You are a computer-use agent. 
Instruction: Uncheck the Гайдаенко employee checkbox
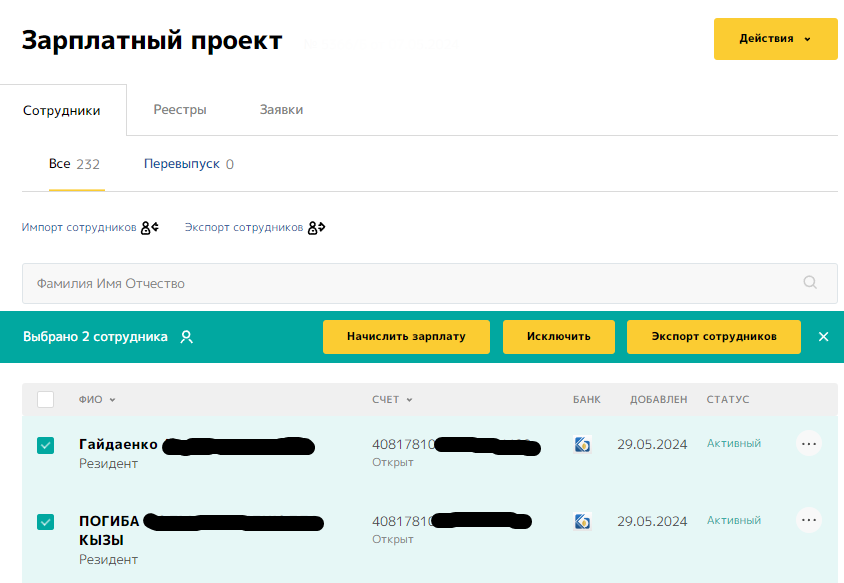45,445
